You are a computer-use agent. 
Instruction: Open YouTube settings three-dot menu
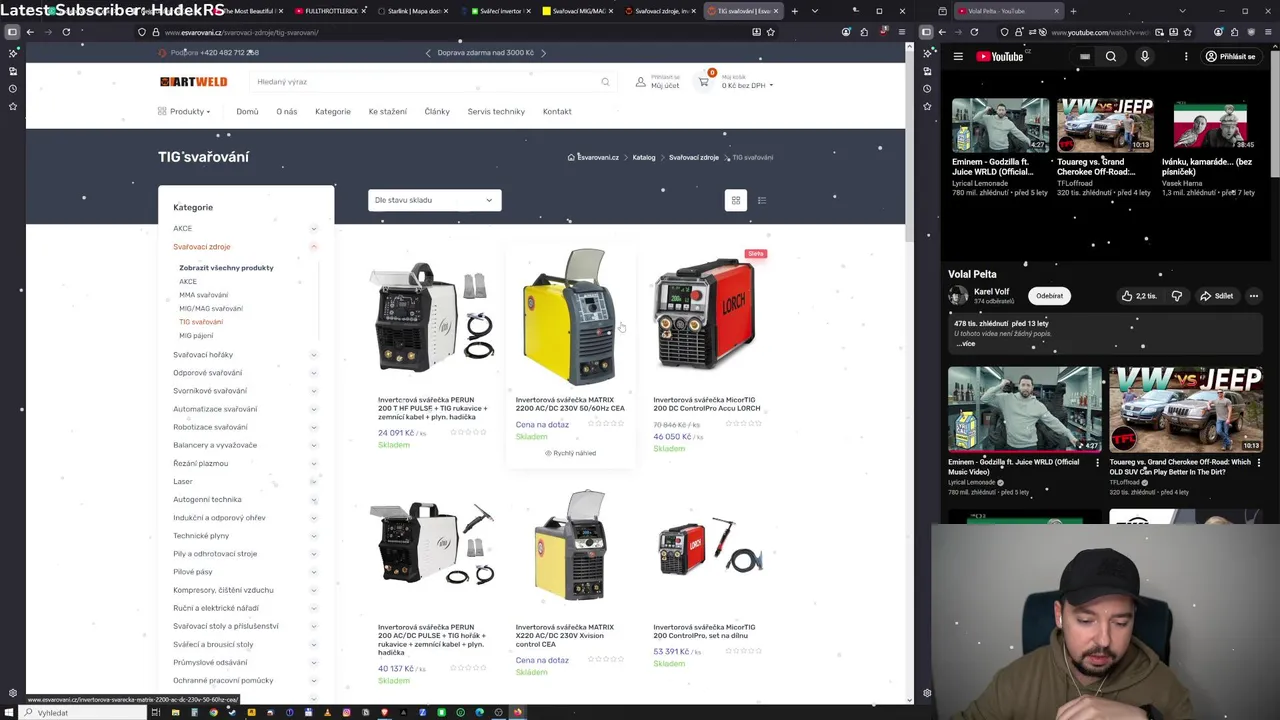[1186, 57]
